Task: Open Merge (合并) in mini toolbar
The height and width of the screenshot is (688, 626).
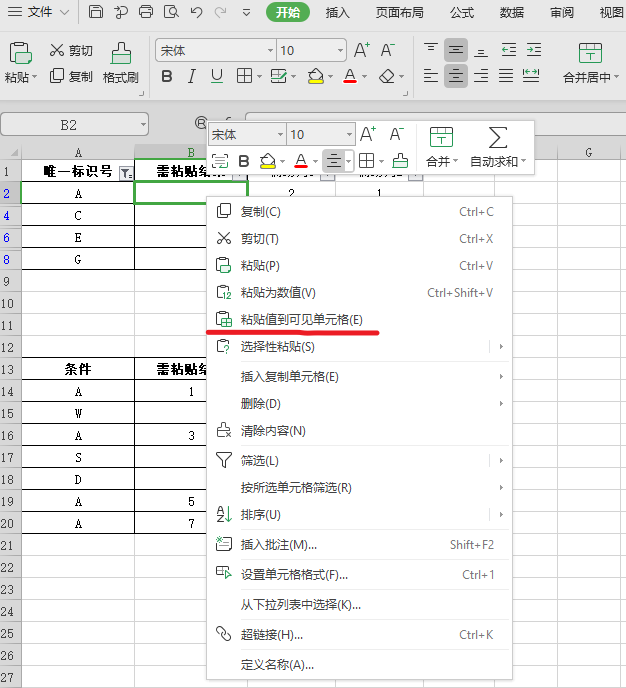Action: pos(441,147)
